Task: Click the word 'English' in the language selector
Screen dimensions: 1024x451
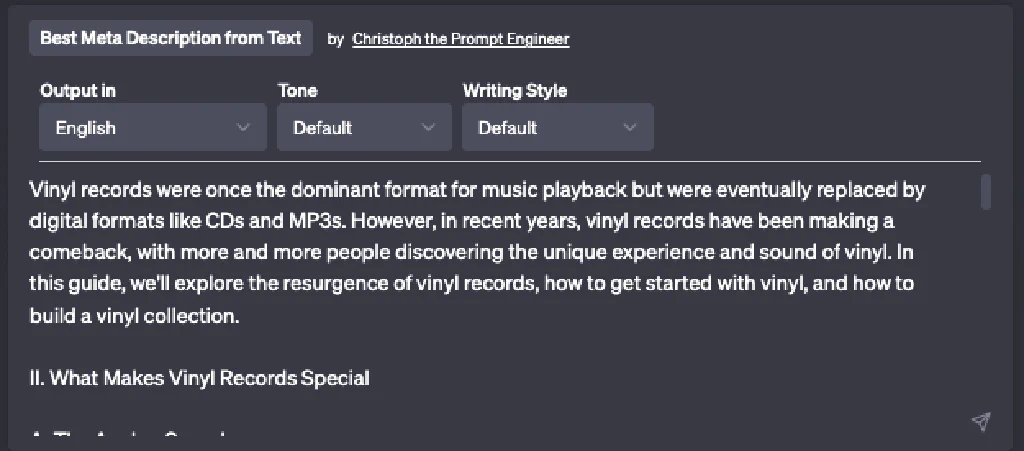Action: [86, 128]
